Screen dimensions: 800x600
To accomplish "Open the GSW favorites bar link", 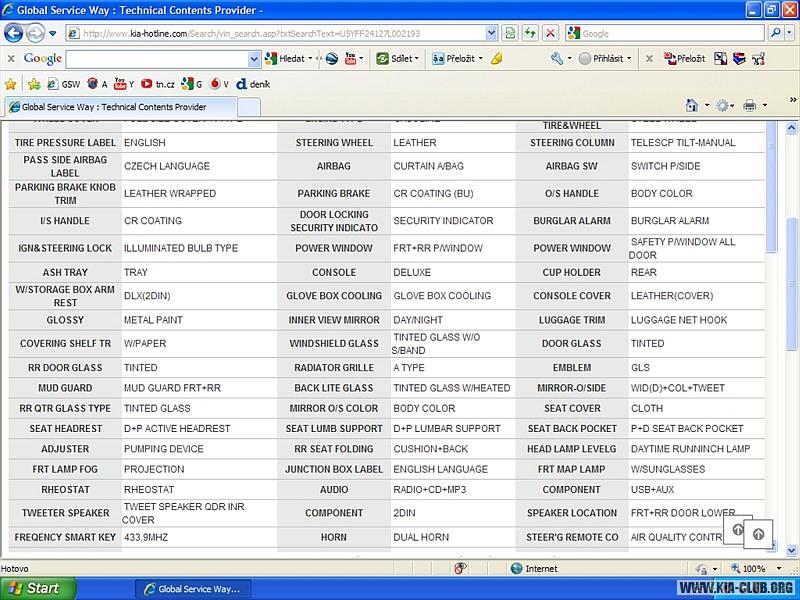I will (64, 84).
